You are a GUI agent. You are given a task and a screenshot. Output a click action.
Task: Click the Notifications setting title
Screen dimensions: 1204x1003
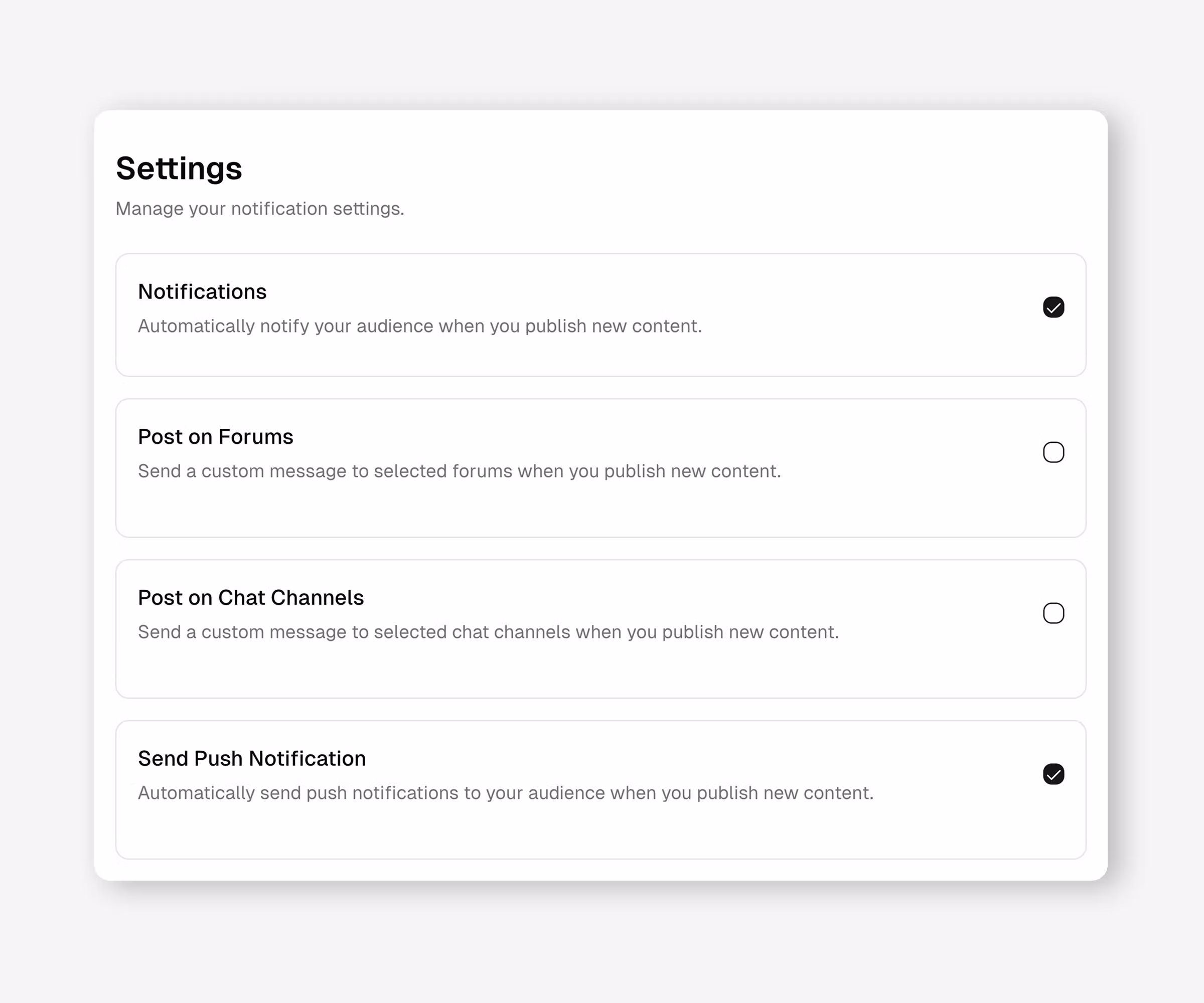202,292
